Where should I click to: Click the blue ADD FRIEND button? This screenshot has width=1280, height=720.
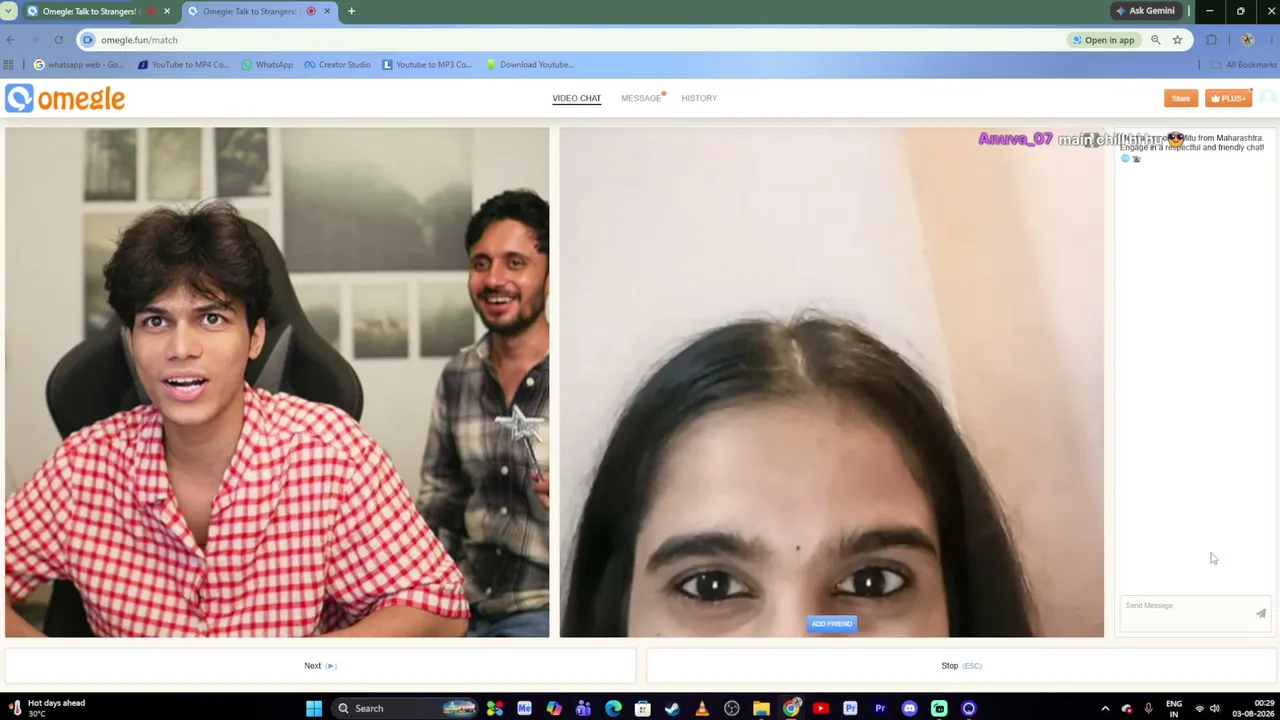[832, 624]
